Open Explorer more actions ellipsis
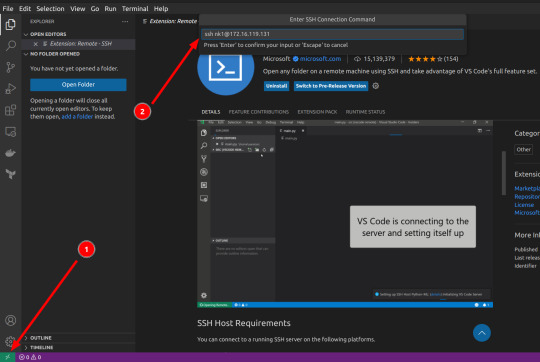This screenshot has width=540, height=362. pyautogui.click(x=125, y=21)
